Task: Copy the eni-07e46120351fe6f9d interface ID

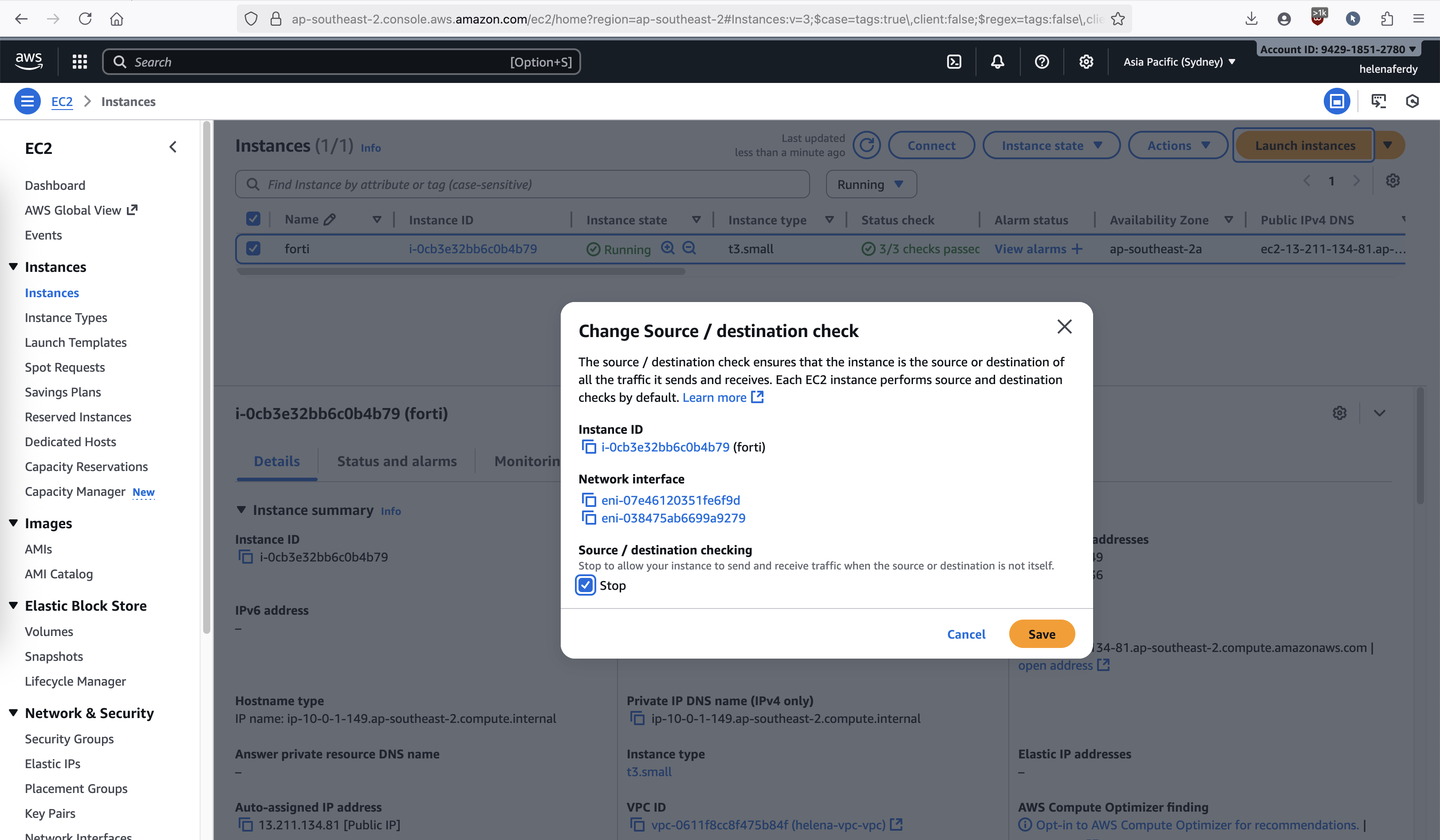Action: [x=589, y=500]
